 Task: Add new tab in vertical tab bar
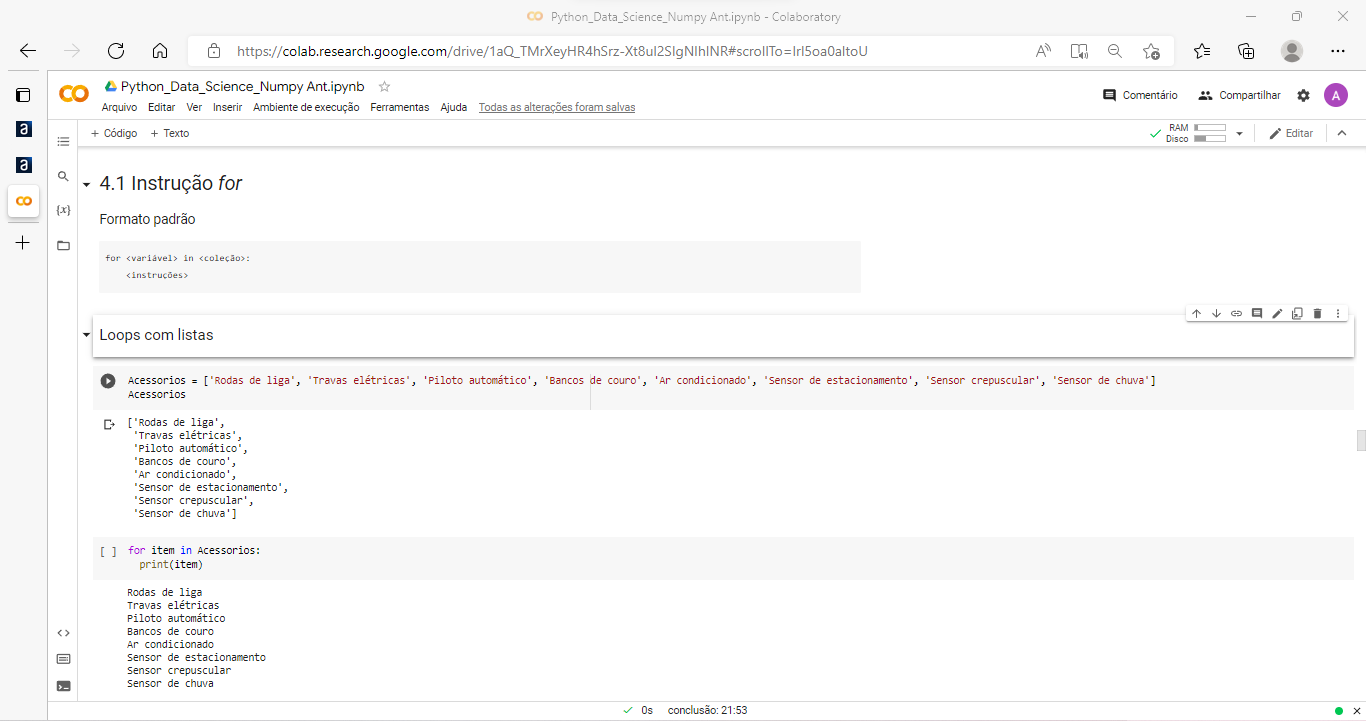point(23,242)
